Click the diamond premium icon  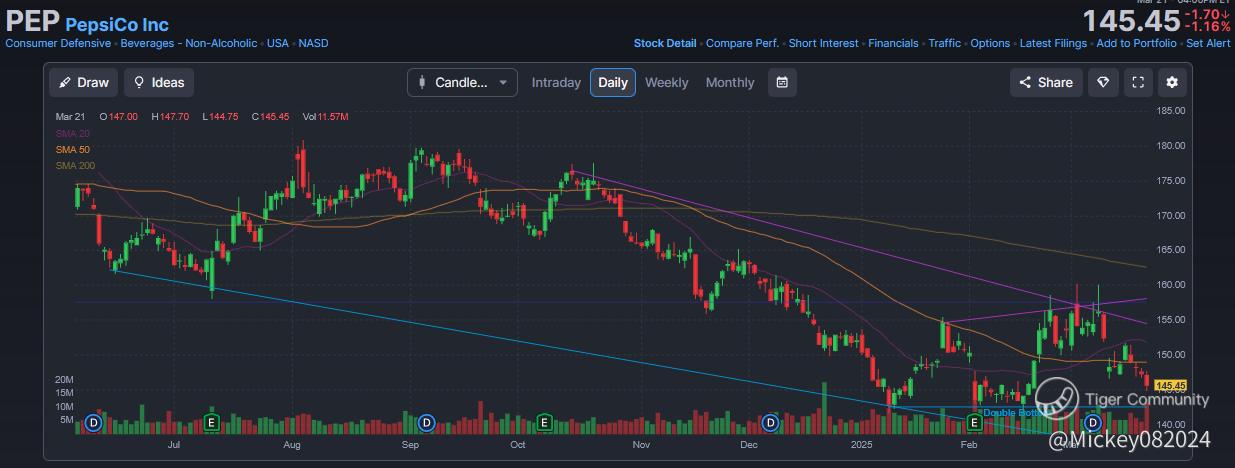1103,83
